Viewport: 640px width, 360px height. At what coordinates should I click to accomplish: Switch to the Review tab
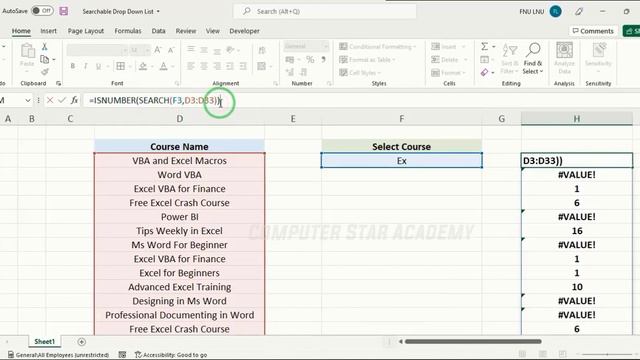(186, 31)
